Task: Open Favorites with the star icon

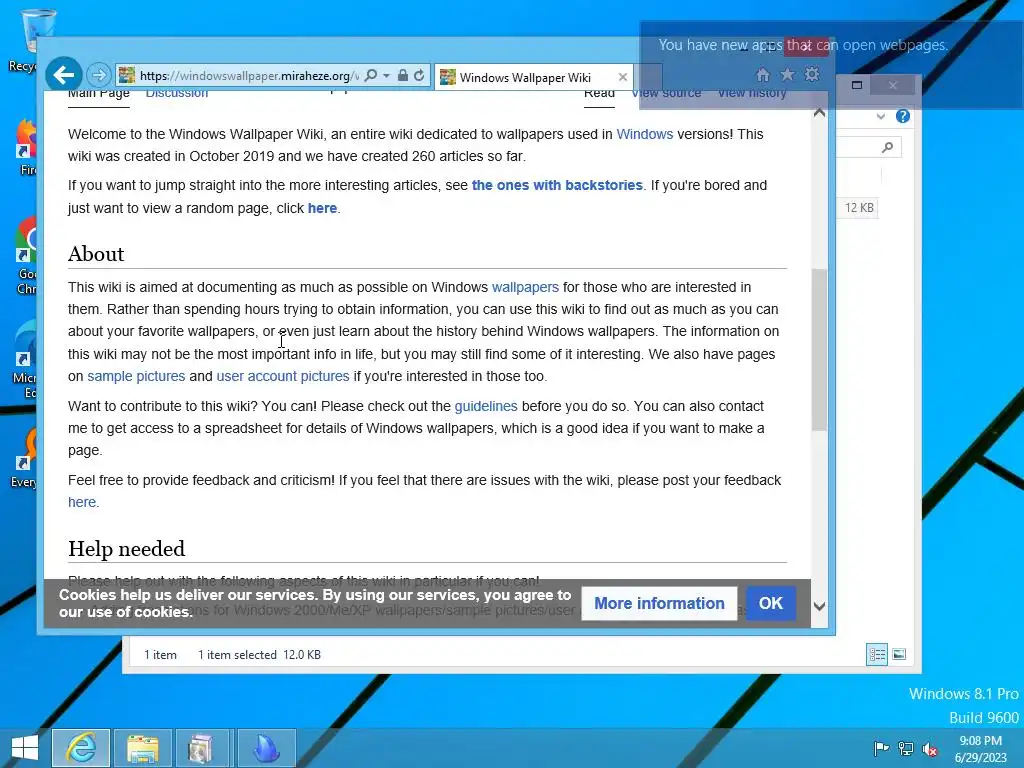Action: (788, 74)
